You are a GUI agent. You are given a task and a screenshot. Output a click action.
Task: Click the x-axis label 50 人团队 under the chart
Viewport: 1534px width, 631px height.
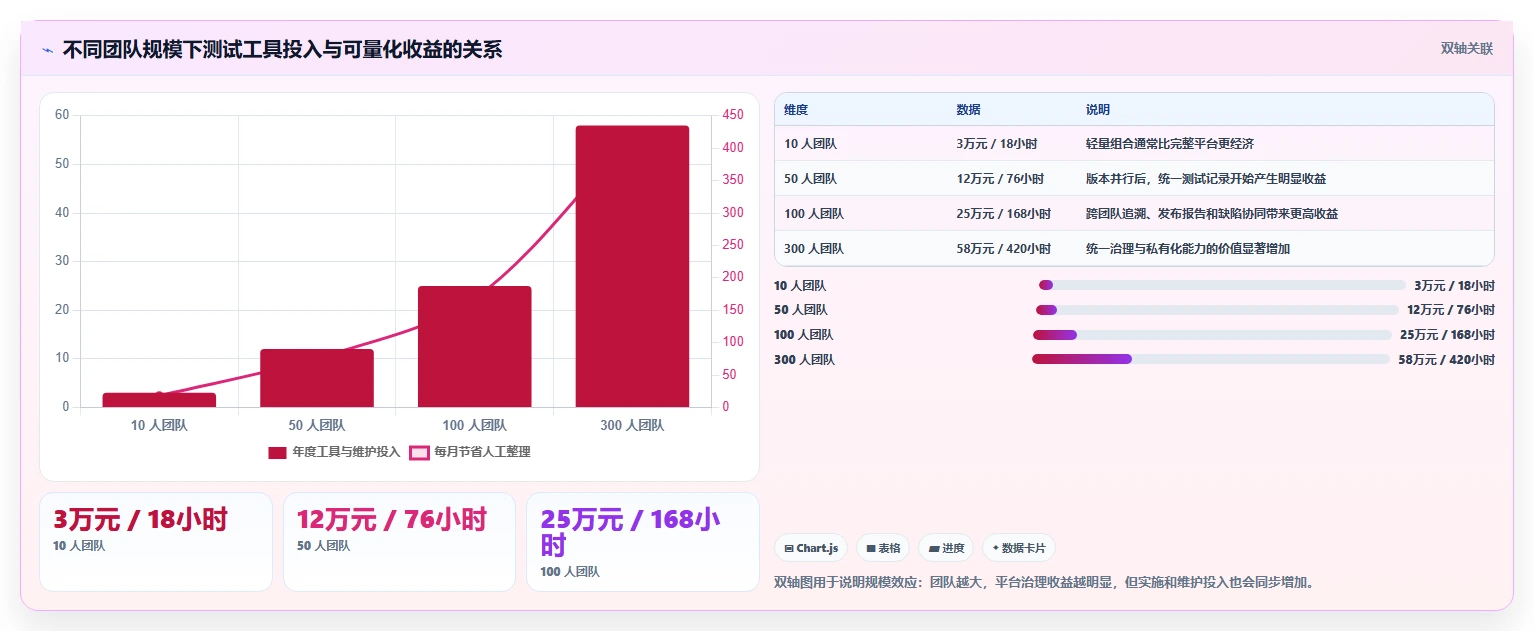pos(317,426)
